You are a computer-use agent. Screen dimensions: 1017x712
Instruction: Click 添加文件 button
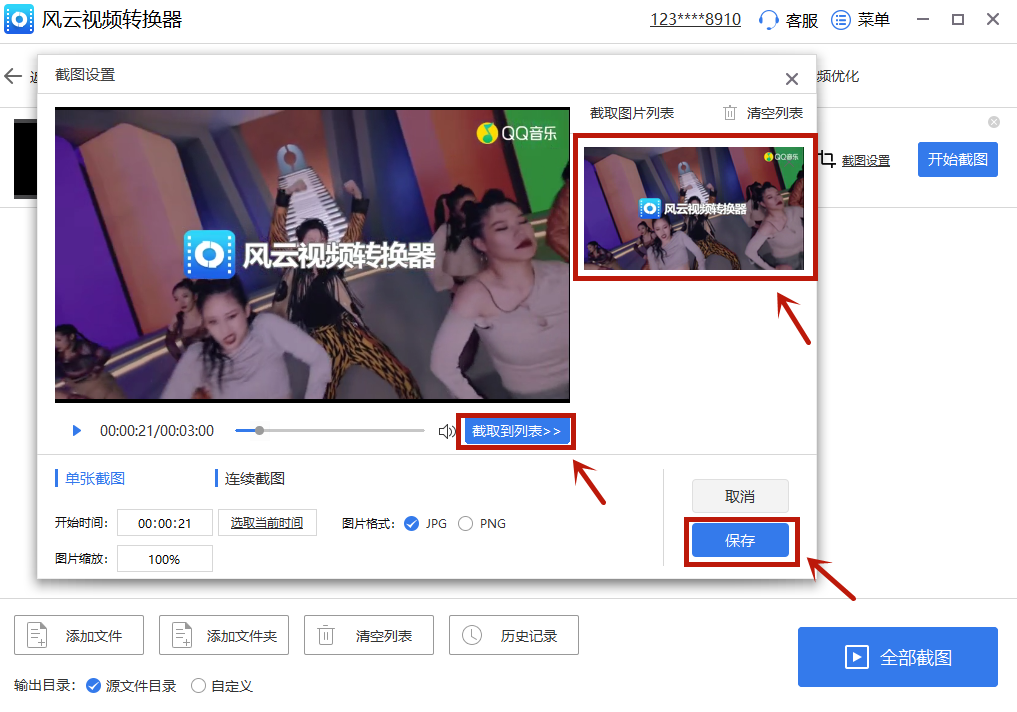(x=79, y=635)
